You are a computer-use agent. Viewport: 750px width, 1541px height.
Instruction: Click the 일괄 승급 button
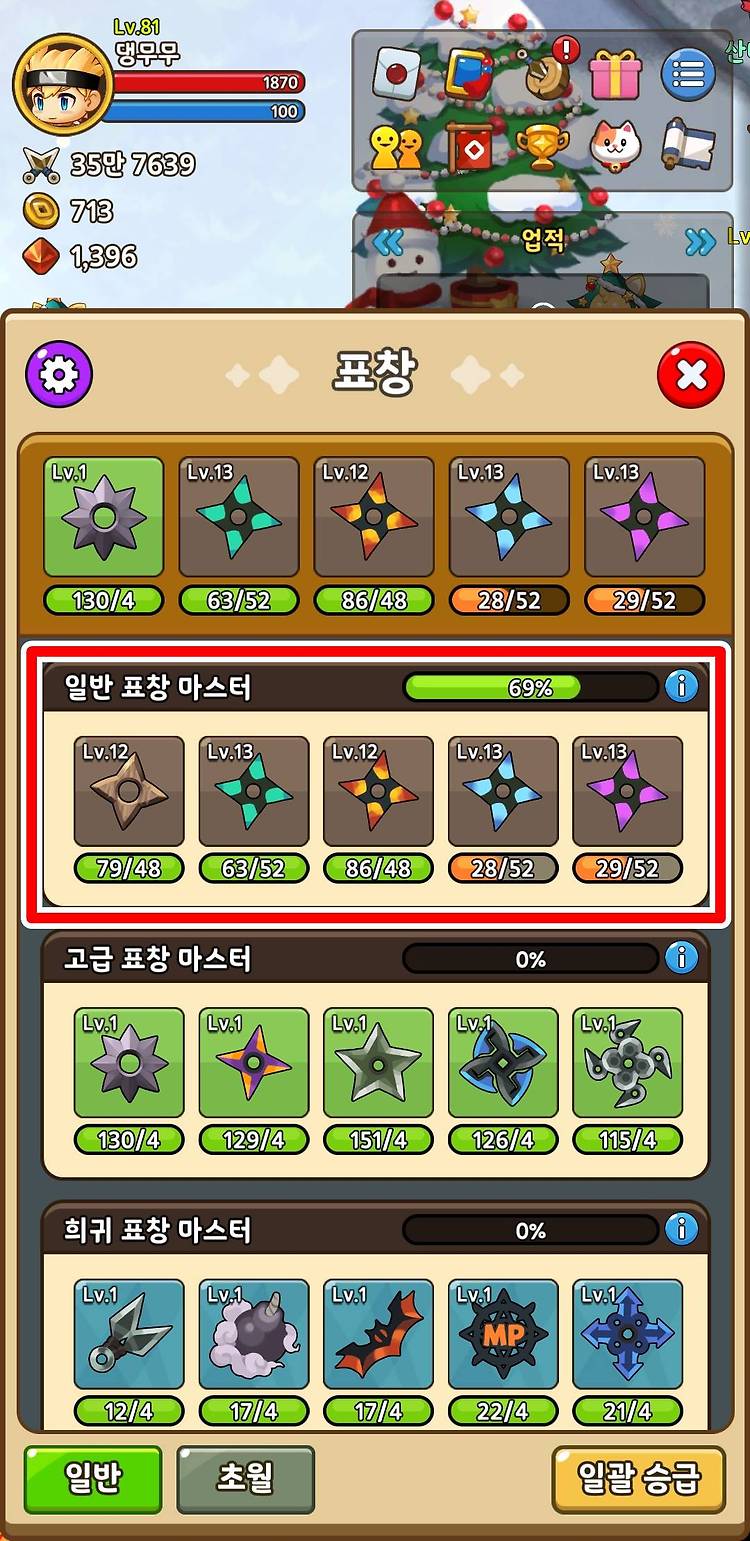[x=638, y=1479]
